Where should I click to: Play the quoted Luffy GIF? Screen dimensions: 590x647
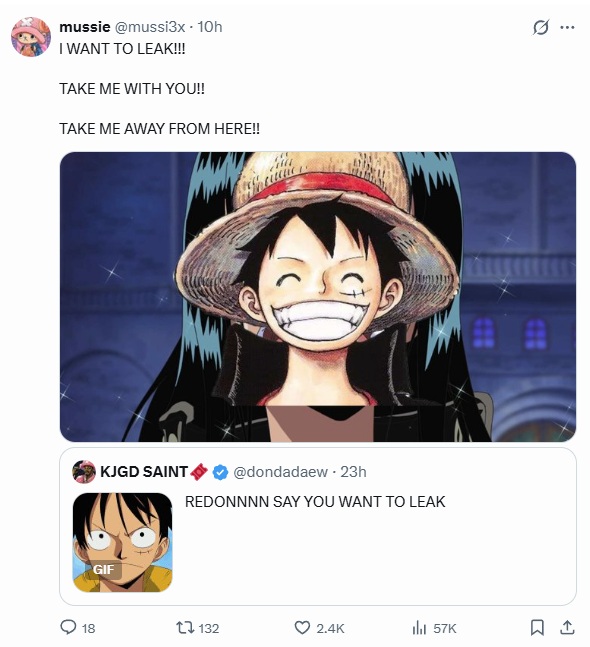point(123,542)
